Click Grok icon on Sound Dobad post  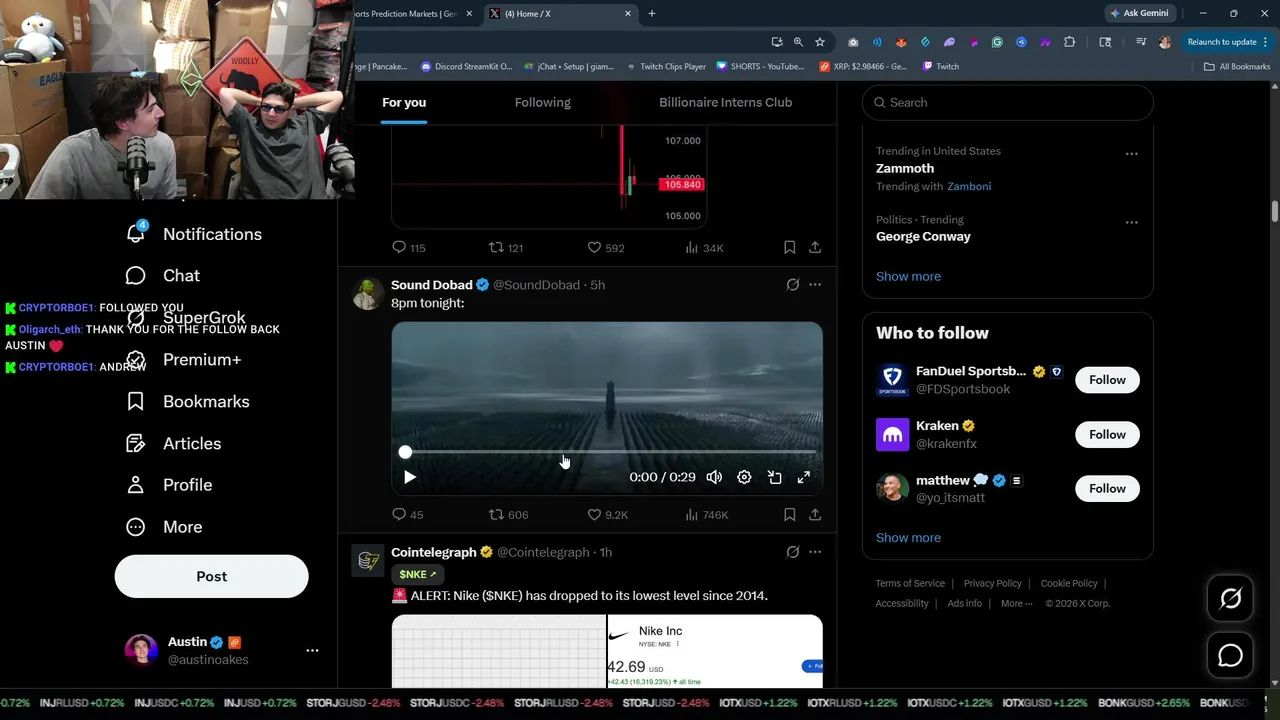[793, 285]
